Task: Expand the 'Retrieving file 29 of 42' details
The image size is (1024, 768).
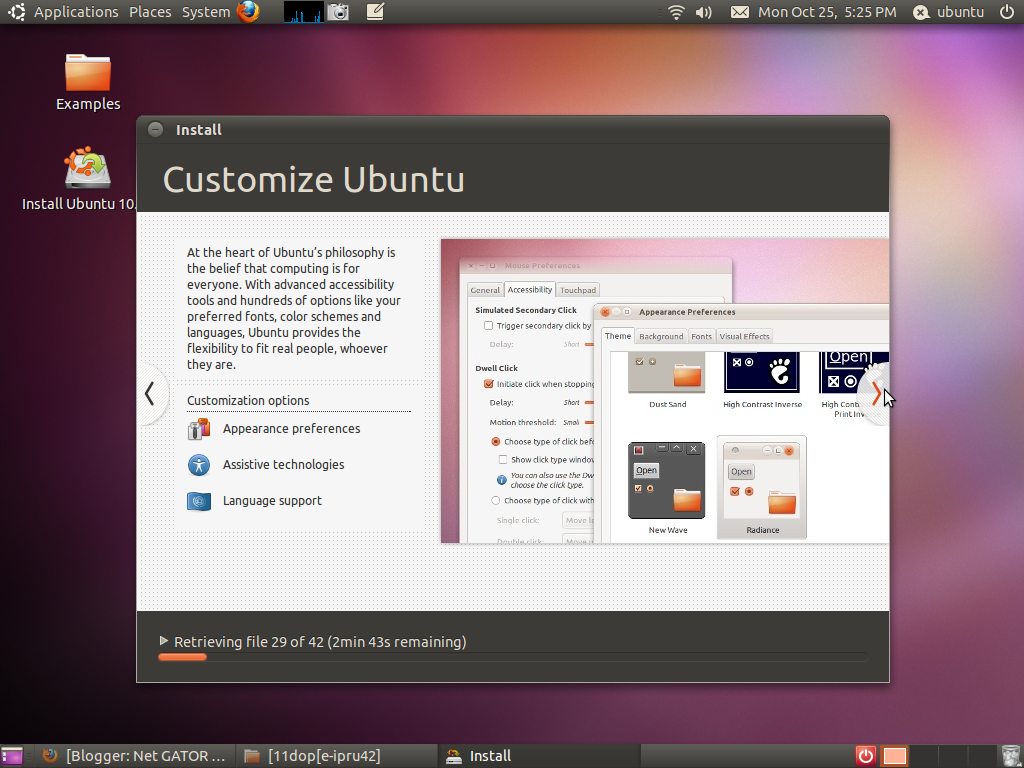Action: [166, 641]
